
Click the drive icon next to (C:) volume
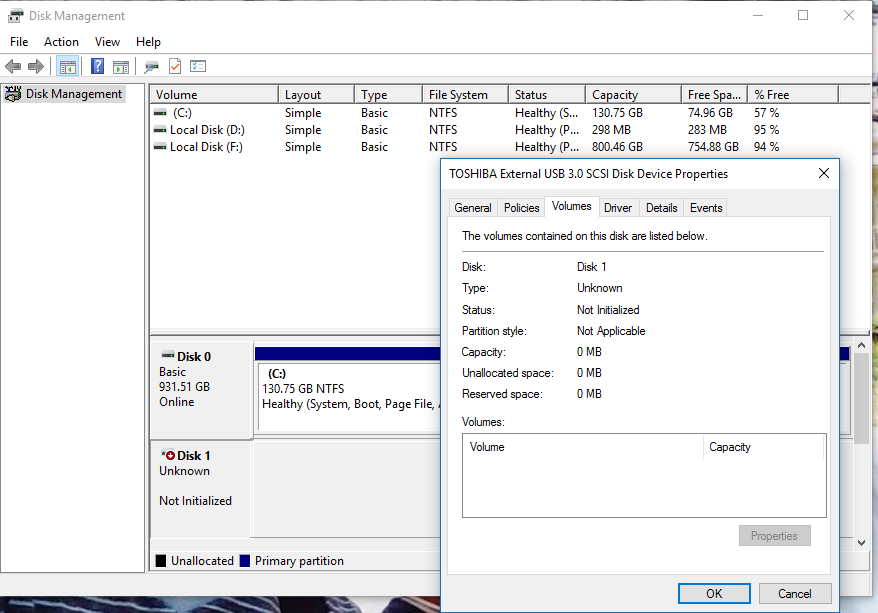tap(160, 113)
